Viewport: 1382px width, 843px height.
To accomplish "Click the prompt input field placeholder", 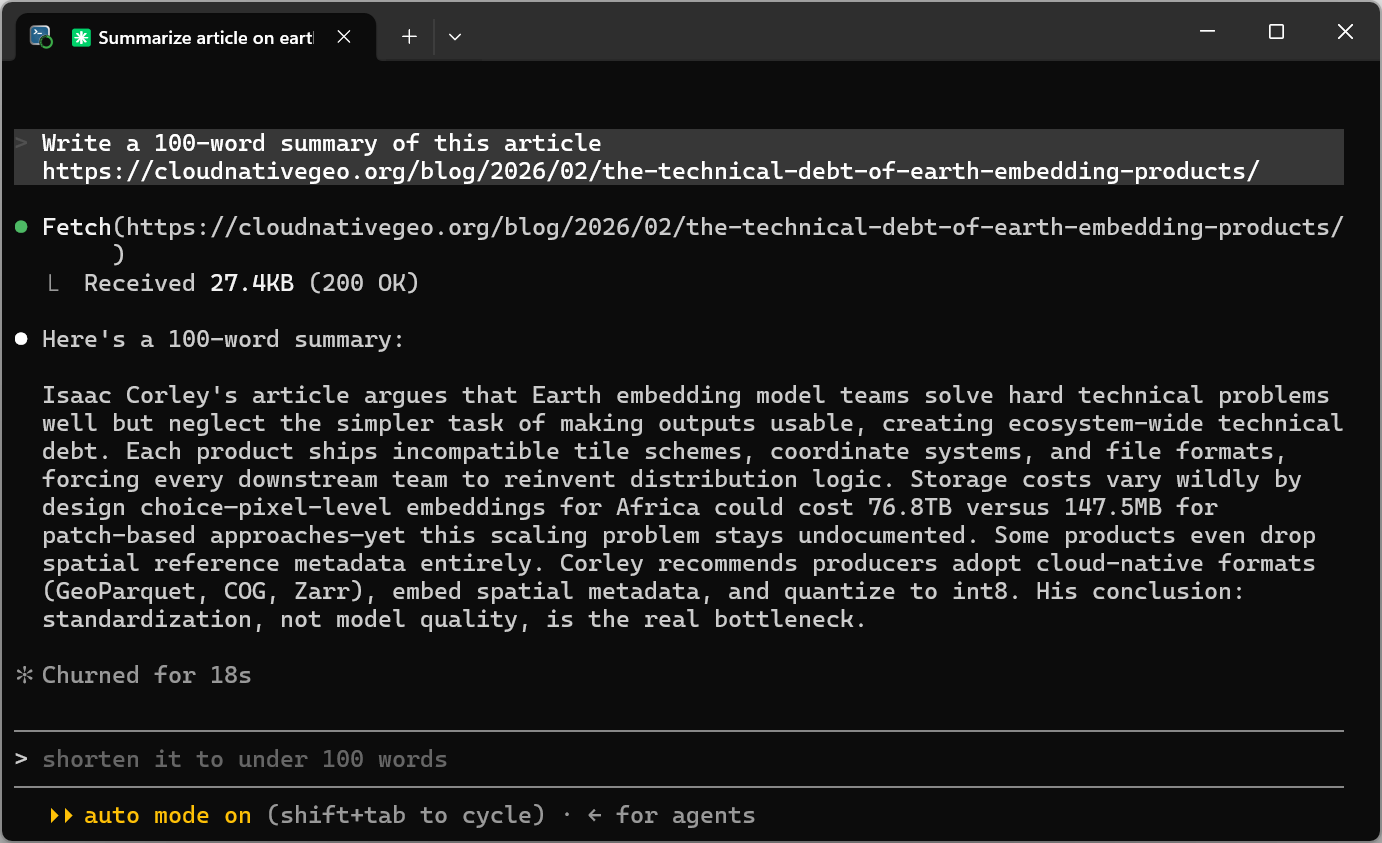I will tap(245, 759).
